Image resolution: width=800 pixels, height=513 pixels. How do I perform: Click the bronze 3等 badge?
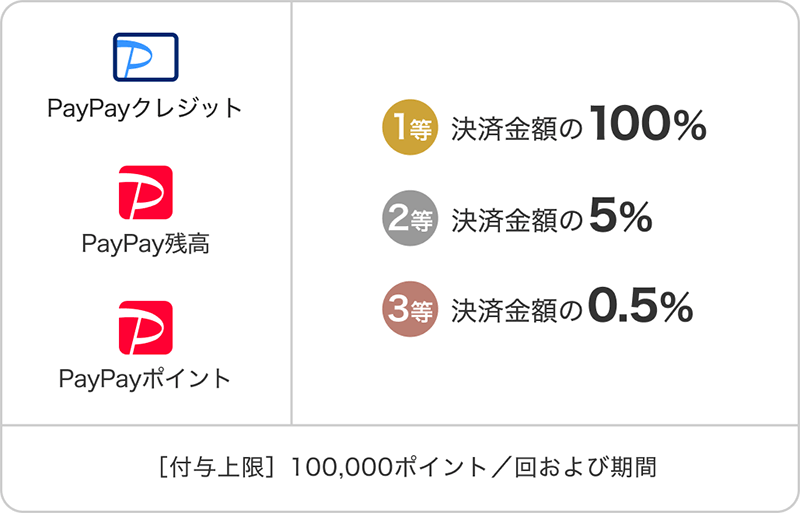pyautogui.click(x=410, y=309)
